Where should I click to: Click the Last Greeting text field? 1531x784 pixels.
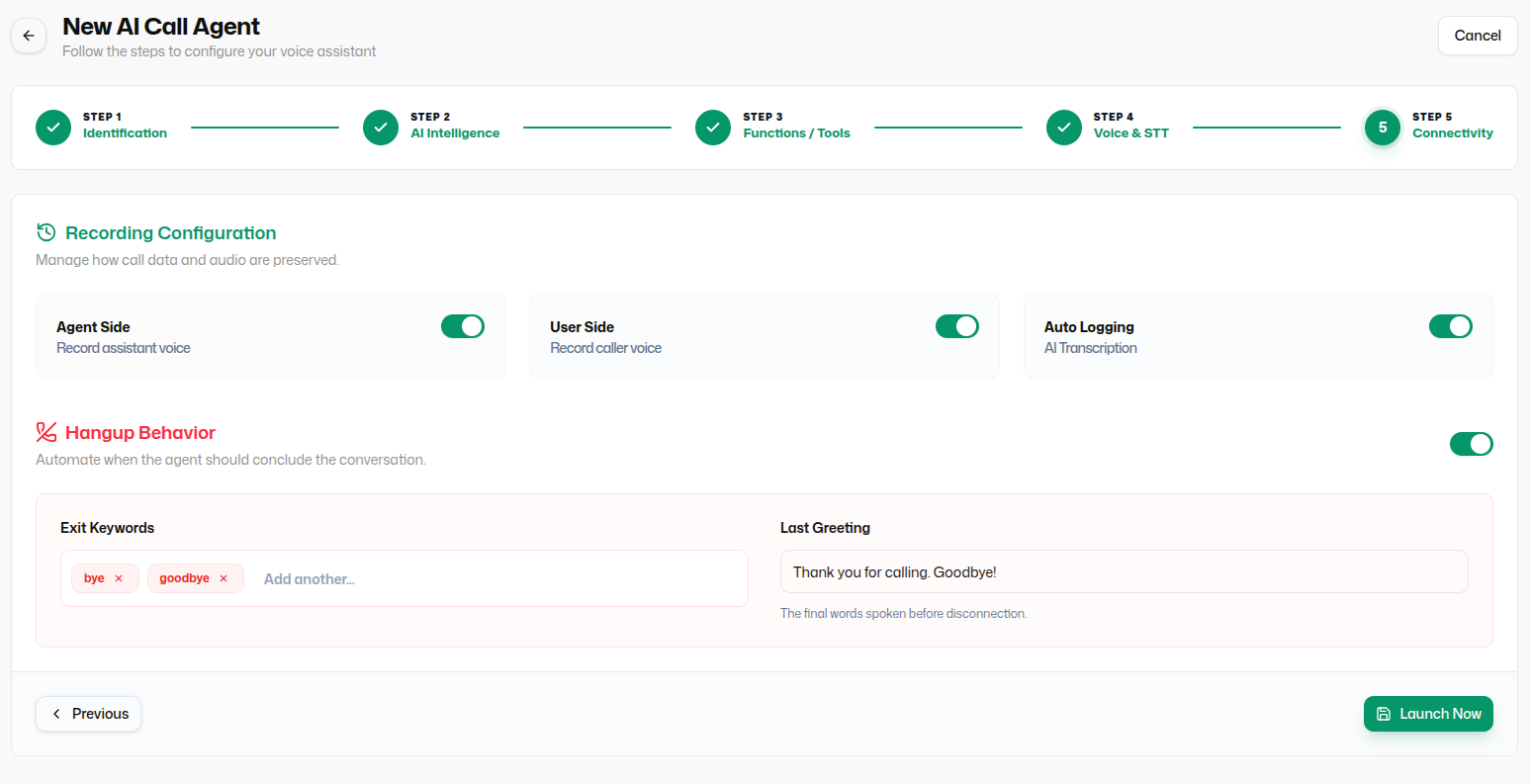click(1125, 572)
